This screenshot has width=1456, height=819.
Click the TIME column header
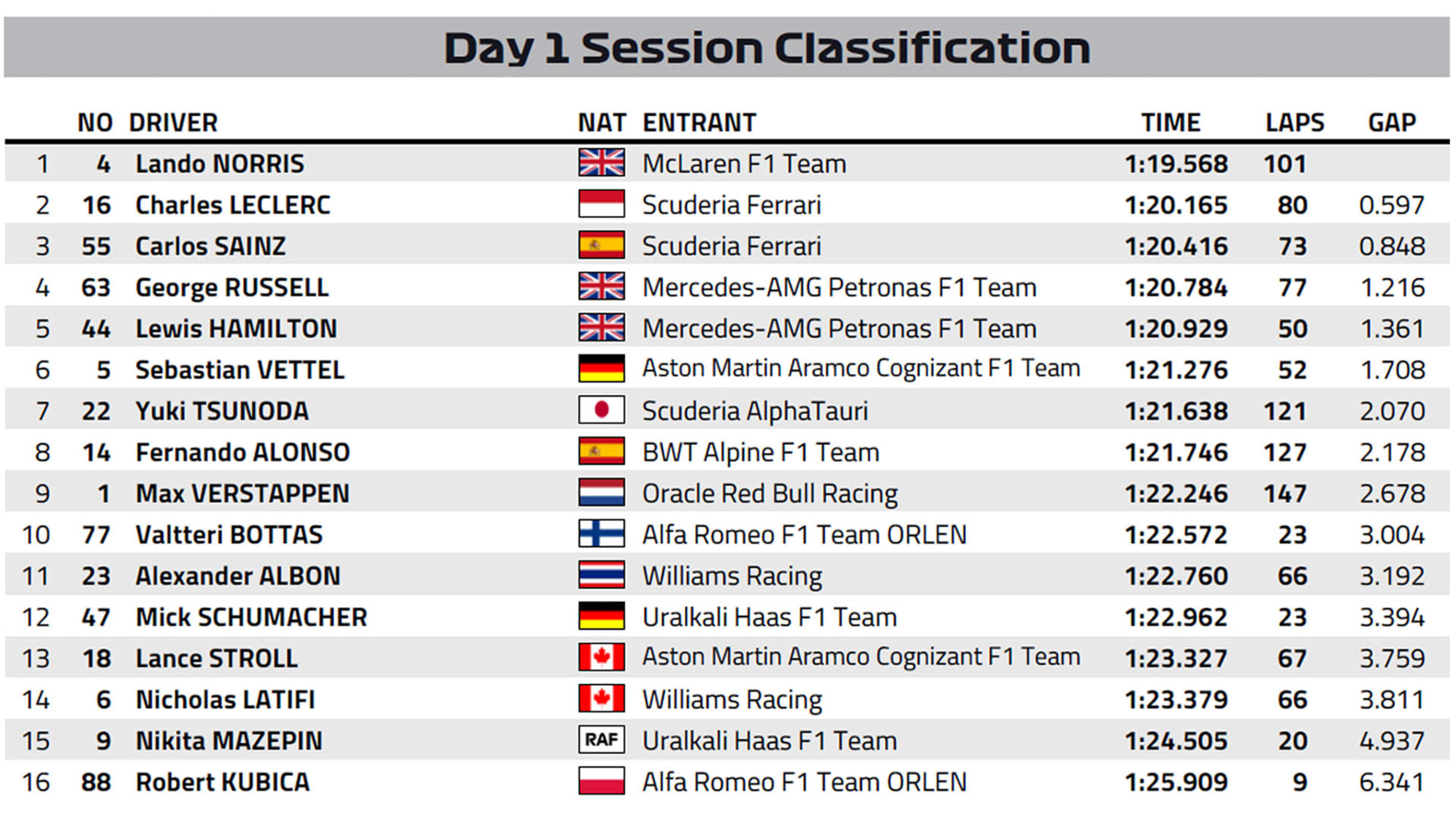(1170, 122)
